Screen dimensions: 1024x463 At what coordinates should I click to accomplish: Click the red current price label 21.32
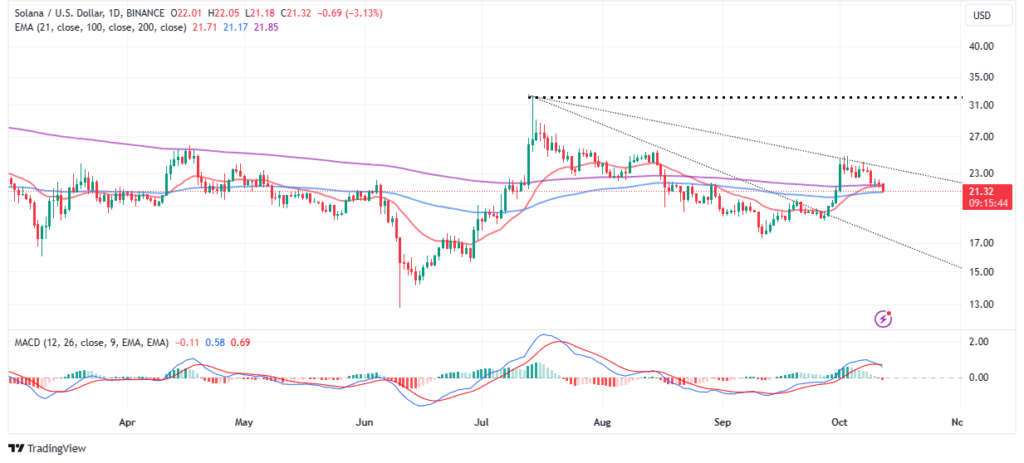[x=983, y=191]
